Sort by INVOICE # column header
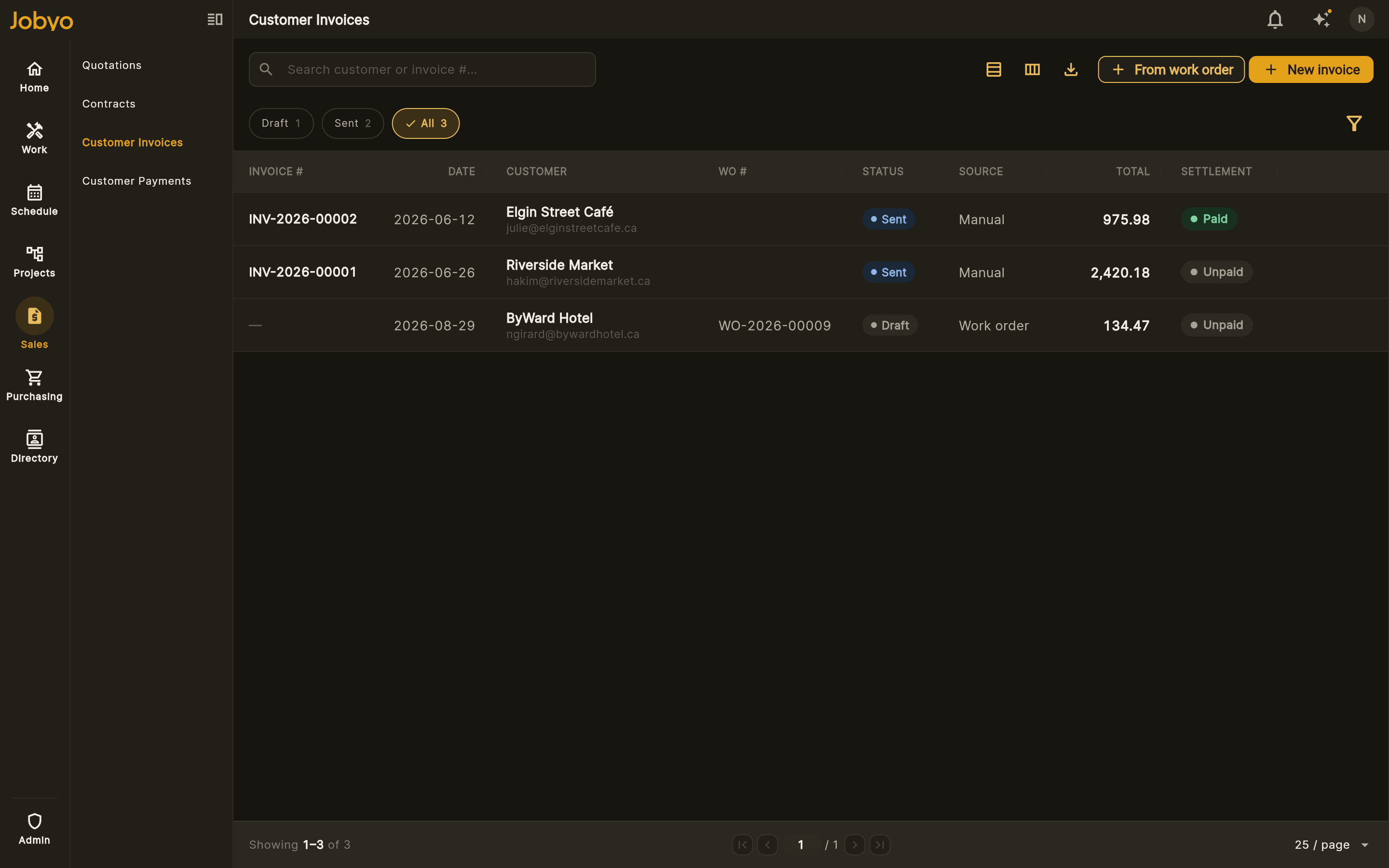This screenshot has height=868, width=1389. point(276,172)
